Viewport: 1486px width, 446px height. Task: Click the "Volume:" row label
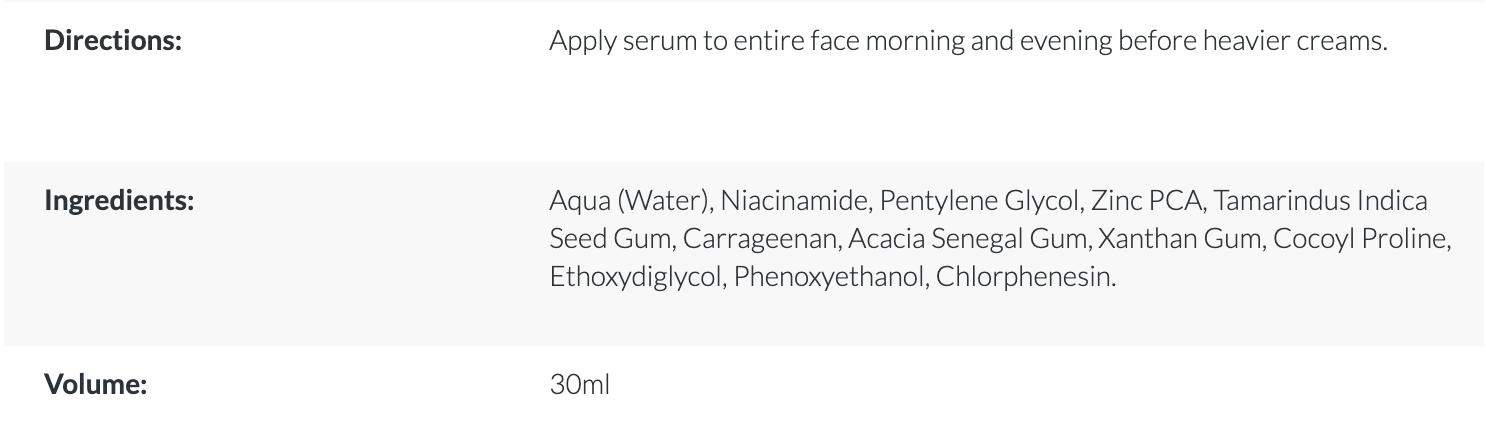click(x=95, y=384)
